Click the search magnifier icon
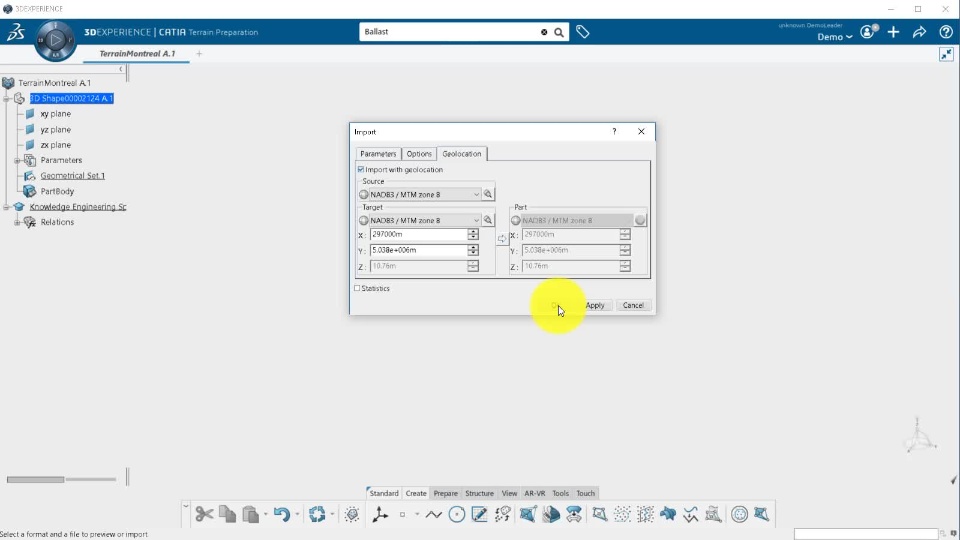960x540 pixels. click(559, 32)
